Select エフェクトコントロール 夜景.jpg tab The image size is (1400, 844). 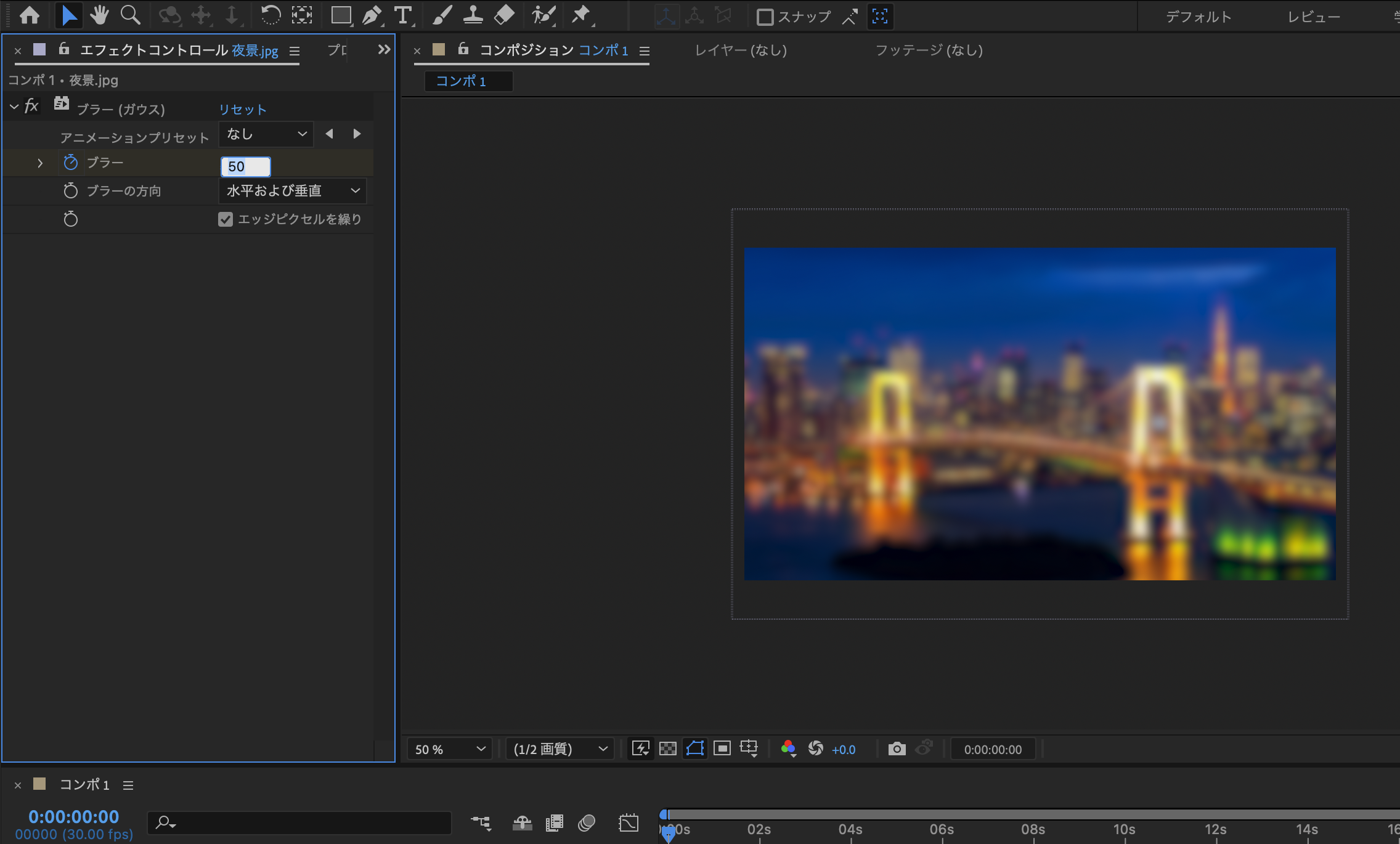(x=179, y=50)
